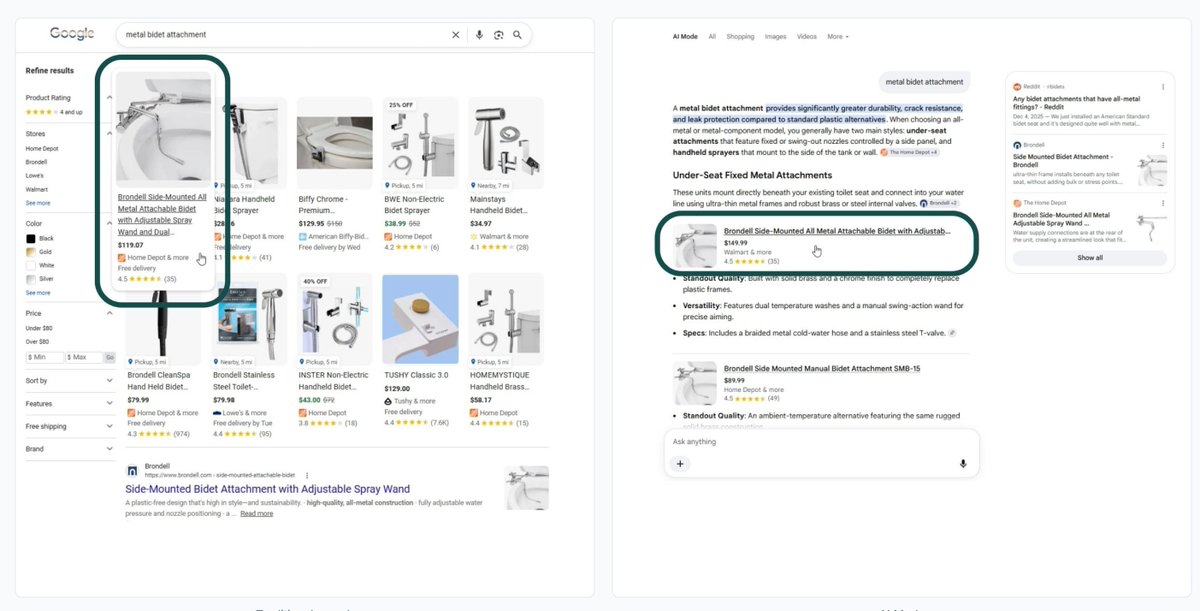The height and width of the screenshot is (611, 1200).
Task: Expand the Free shipping filter
Action: 110,427
